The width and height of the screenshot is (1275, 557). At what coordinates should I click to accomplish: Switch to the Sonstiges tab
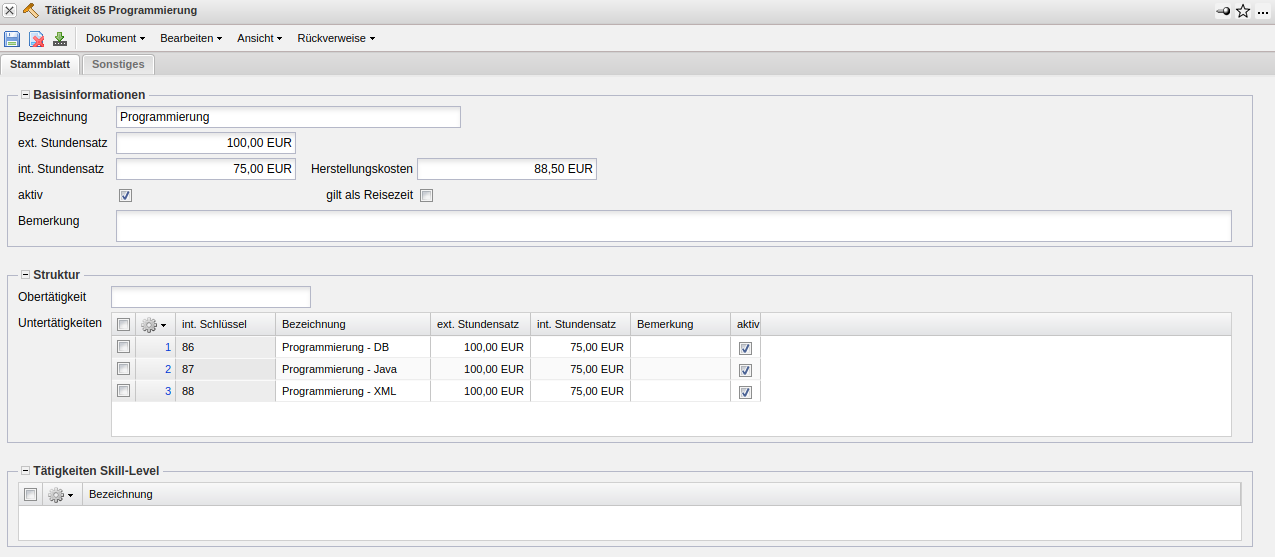pyautogui.click(x=118, y=64)
